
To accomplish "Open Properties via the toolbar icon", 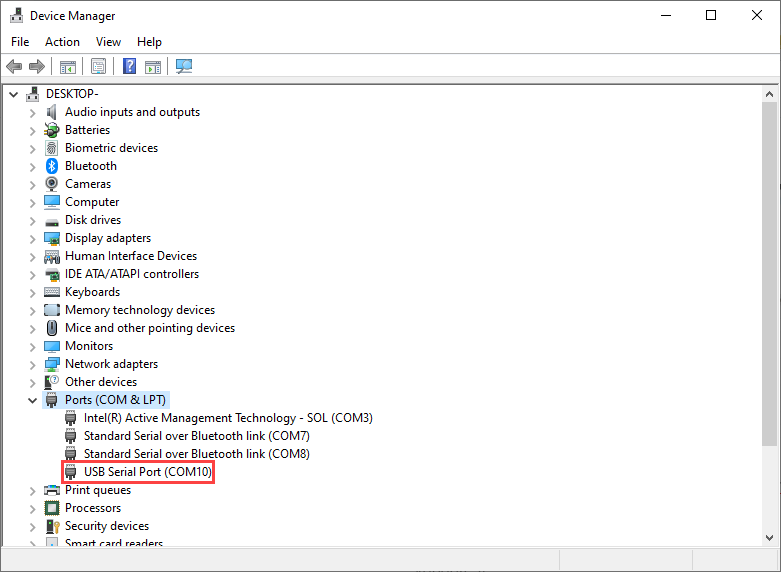I will coord(98,66).
